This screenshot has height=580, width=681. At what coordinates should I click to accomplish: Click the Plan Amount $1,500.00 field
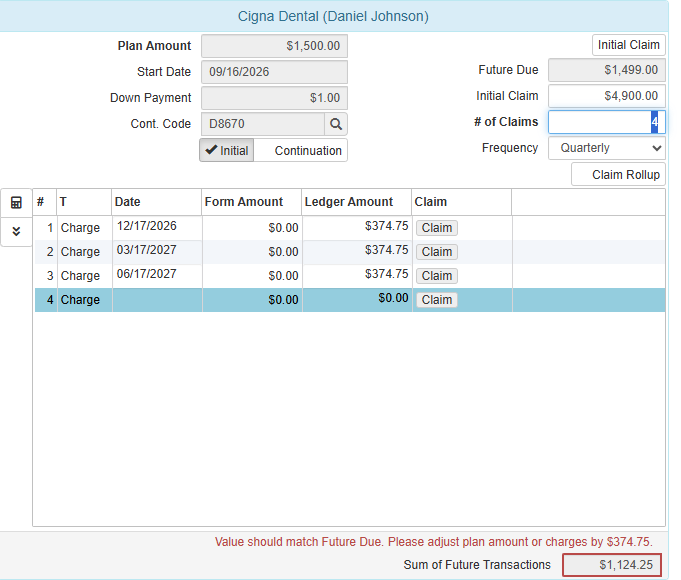click(x=274, y=46)
